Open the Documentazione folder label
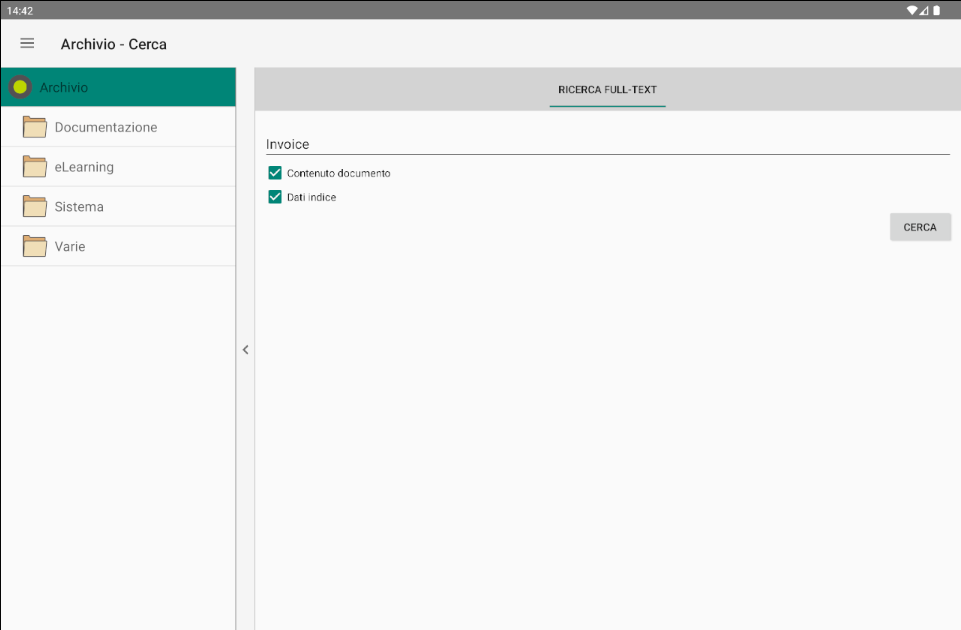This screenshot has width=961, height=630. tap(106, 128)
